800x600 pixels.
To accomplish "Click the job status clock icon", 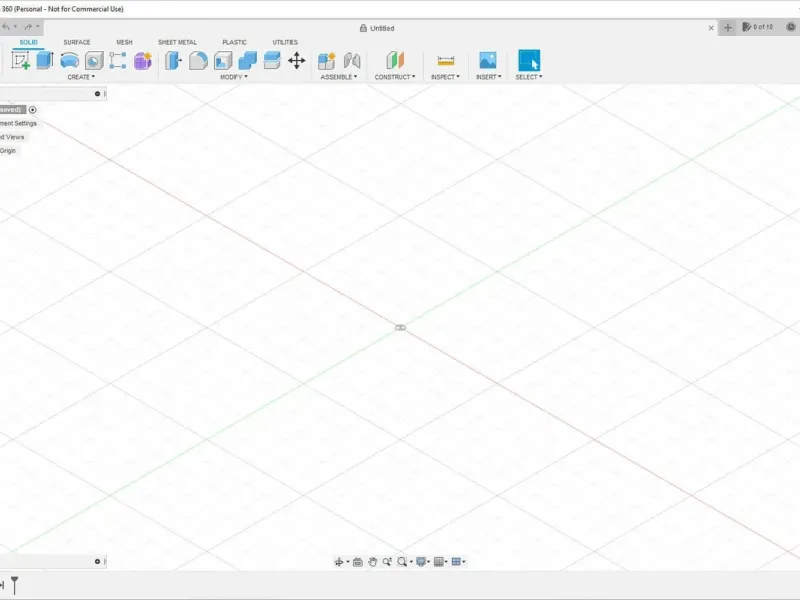I will pos(791,27).
